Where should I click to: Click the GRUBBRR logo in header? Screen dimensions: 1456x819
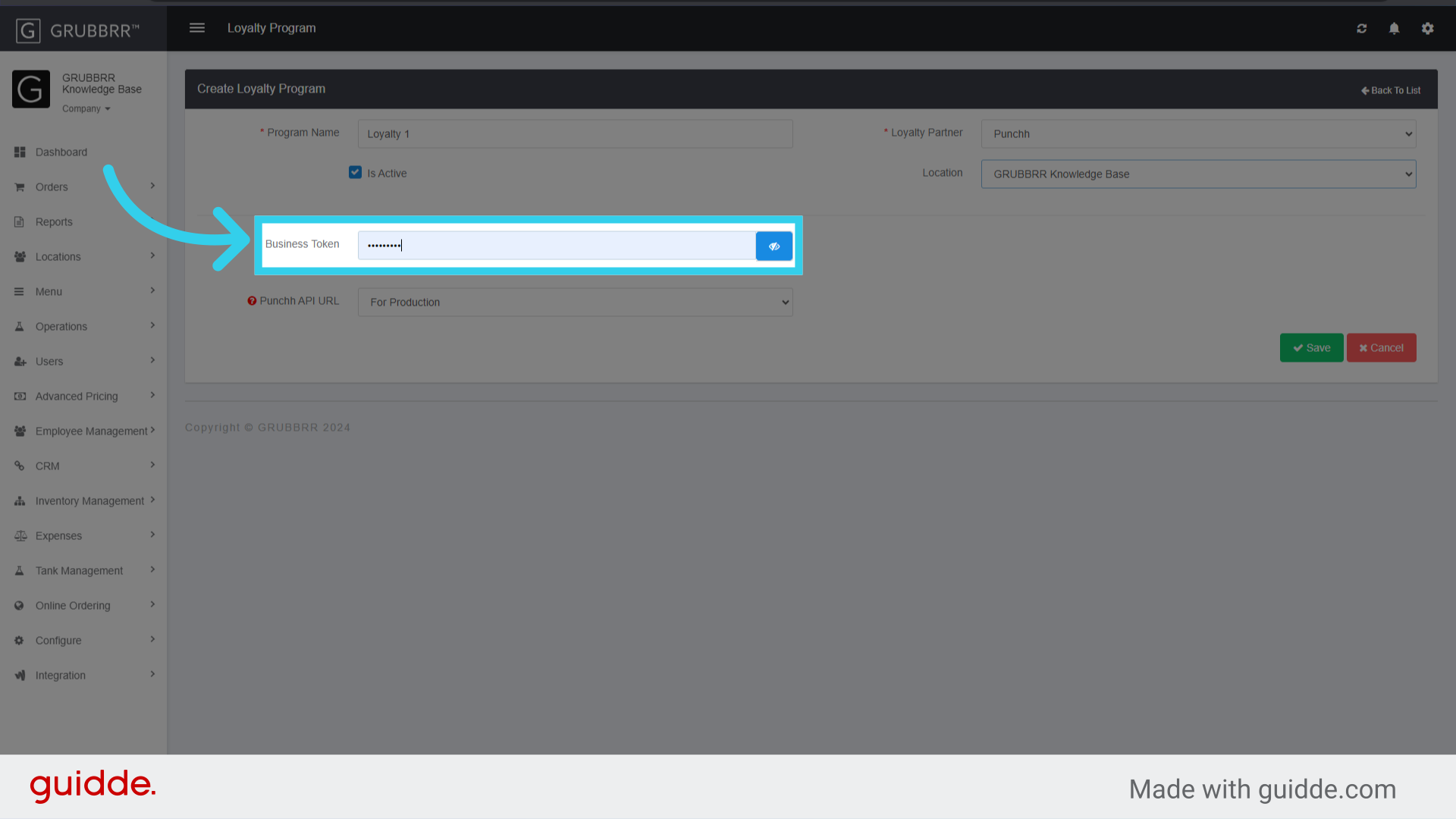click(x=77, y=30)
